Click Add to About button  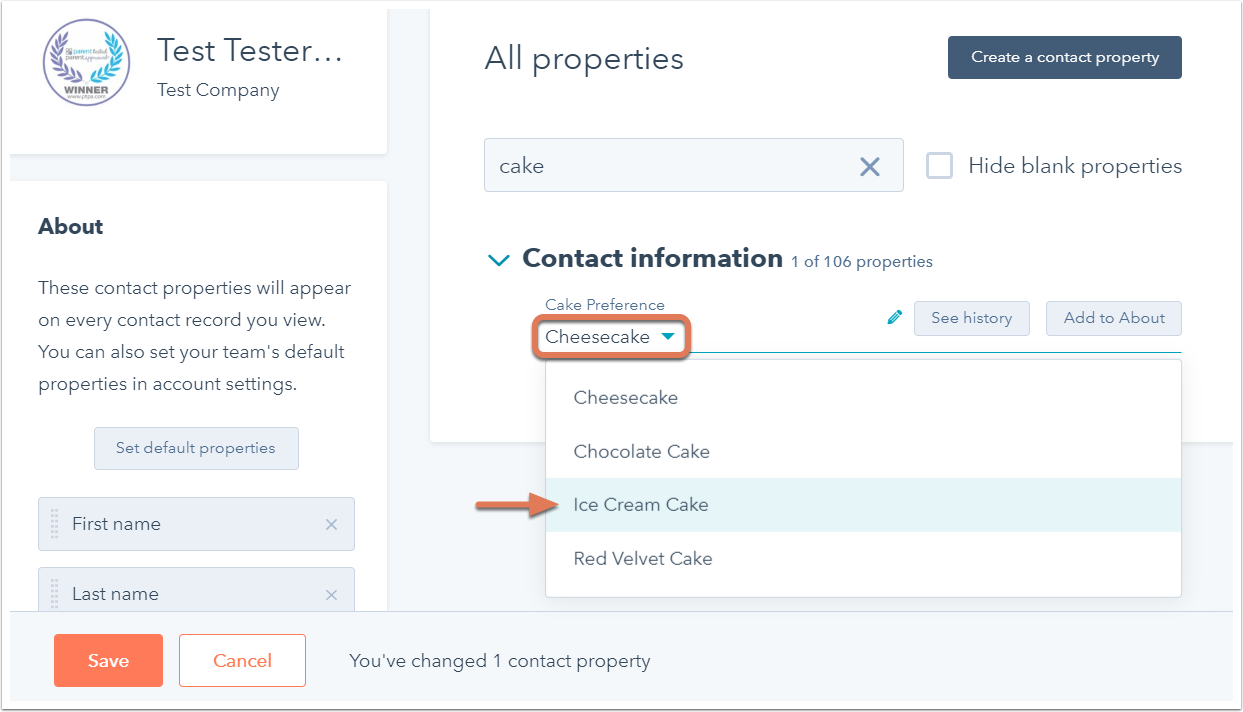(1113, 318)
